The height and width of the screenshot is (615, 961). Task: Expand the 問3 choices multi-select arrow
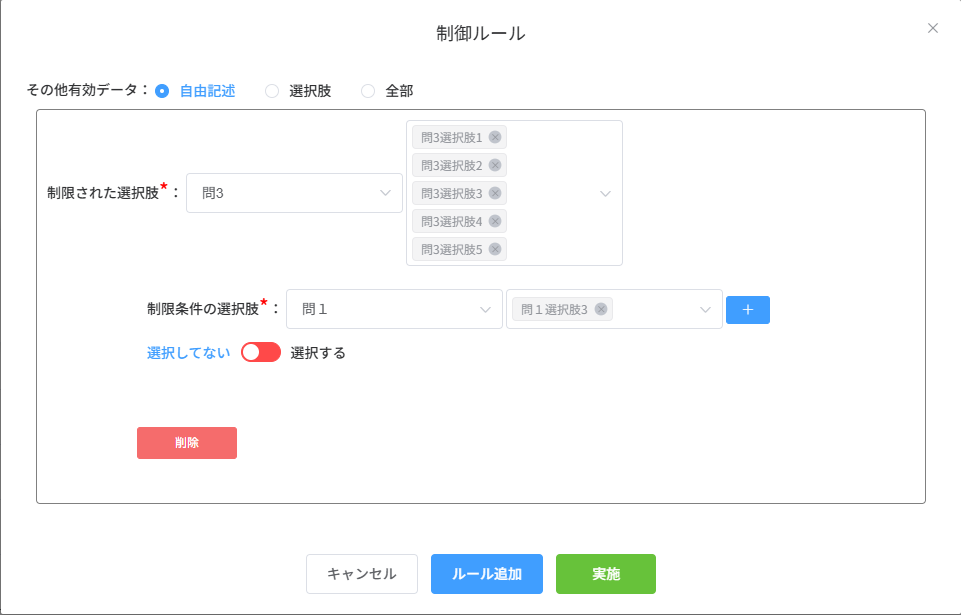click(605, 194)
